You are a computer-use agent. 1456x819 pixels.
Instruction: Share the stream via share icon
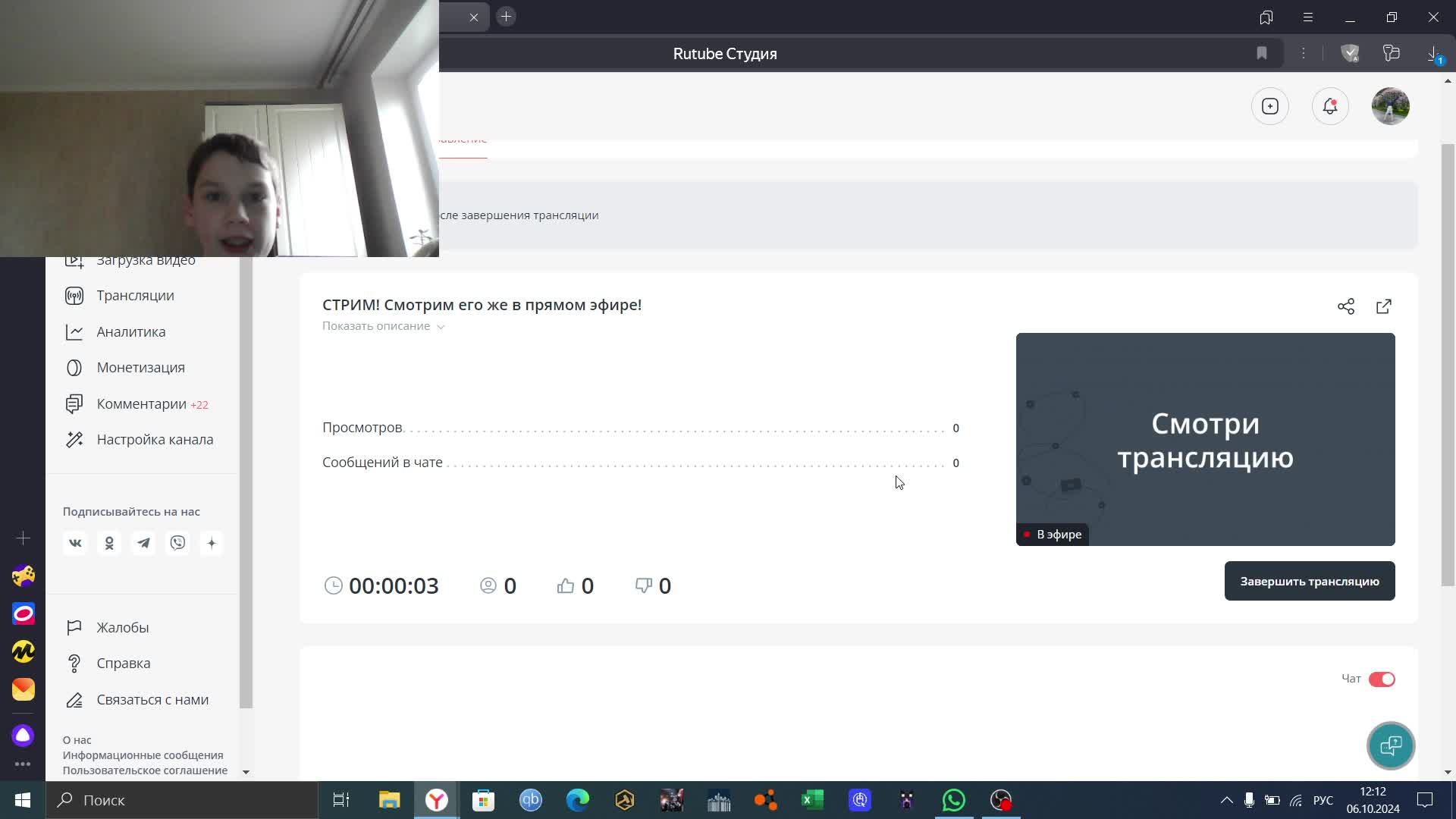1346,306
